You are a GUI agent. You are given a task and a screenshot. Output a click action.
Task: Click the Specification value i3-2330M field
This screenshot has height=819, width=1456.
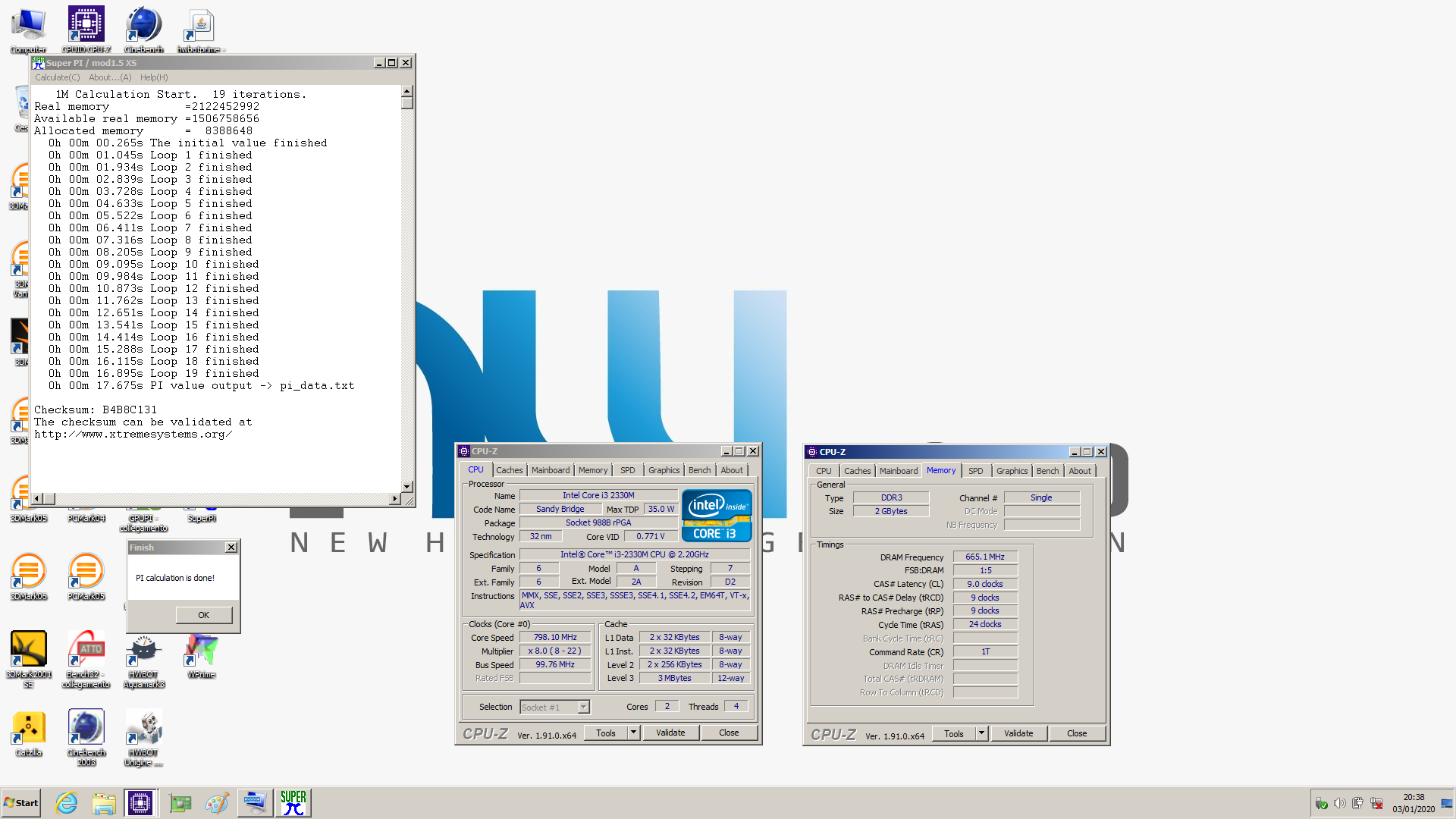(635, 554)
